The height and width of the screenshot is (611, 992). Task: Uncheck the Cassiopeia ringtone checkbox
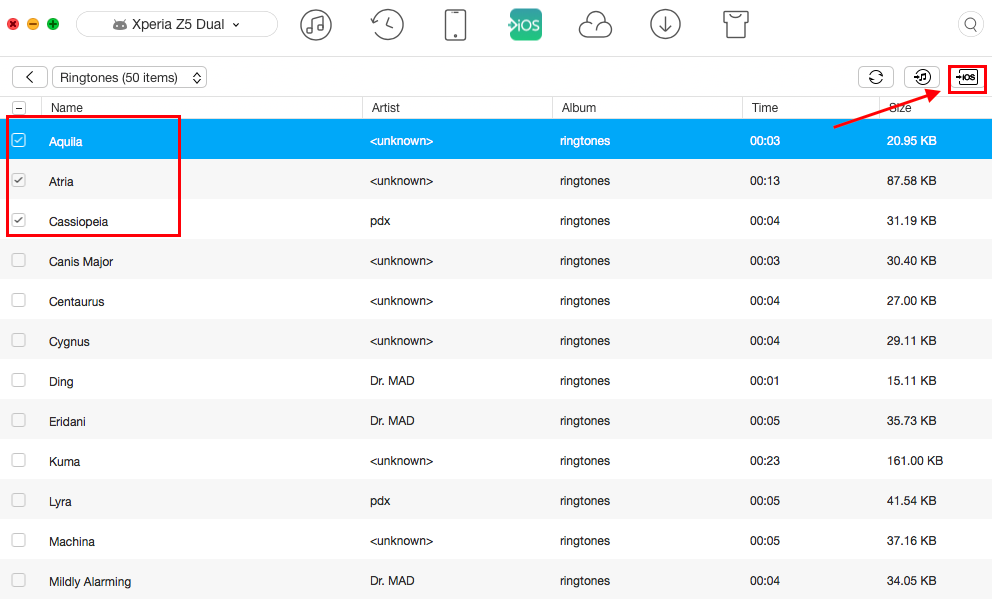point(19,220)
